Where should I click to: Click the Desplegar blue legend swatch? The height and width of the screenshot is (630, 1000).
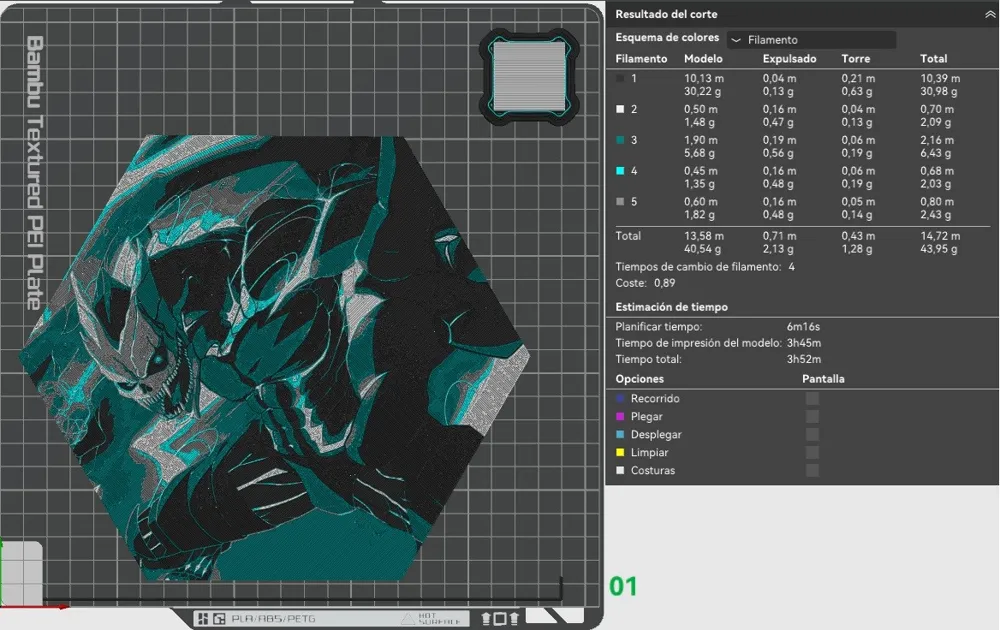coord(620,434)
